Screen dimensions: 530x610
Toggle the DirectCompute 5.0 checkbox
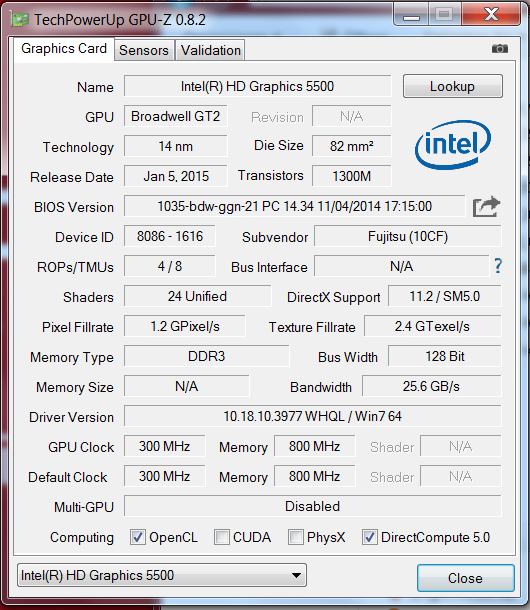pyautogui.click(x=370, y=537)
